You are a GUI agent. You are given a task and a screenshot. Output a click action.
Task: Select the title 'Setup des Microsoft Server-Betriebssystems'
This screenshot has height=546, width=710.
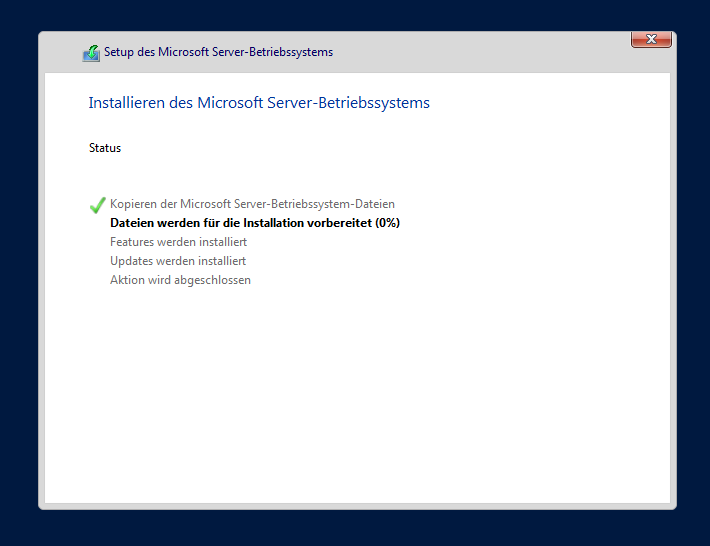(x=218, y=52)
